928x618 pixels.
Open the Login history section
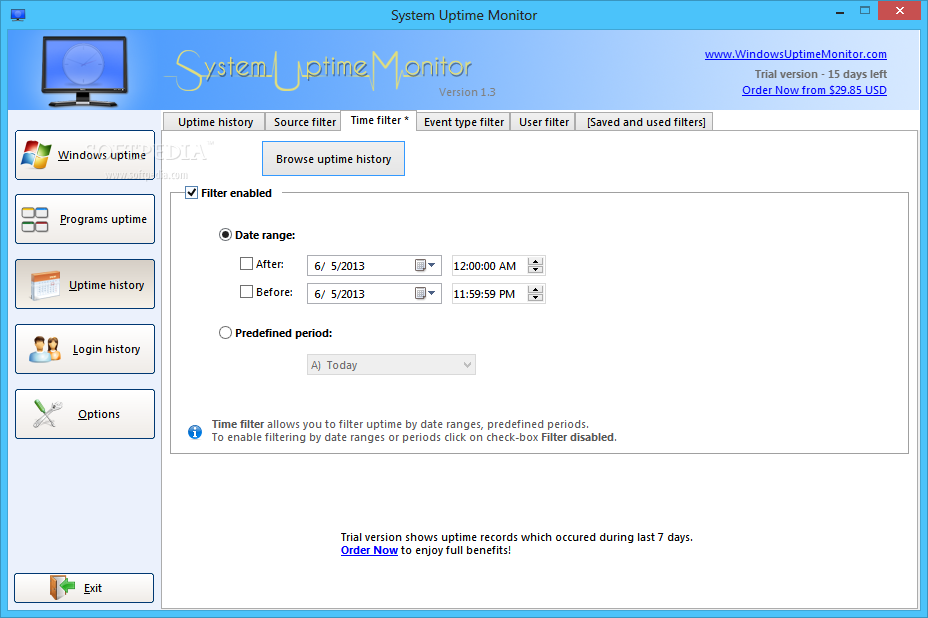click(85, 349)
